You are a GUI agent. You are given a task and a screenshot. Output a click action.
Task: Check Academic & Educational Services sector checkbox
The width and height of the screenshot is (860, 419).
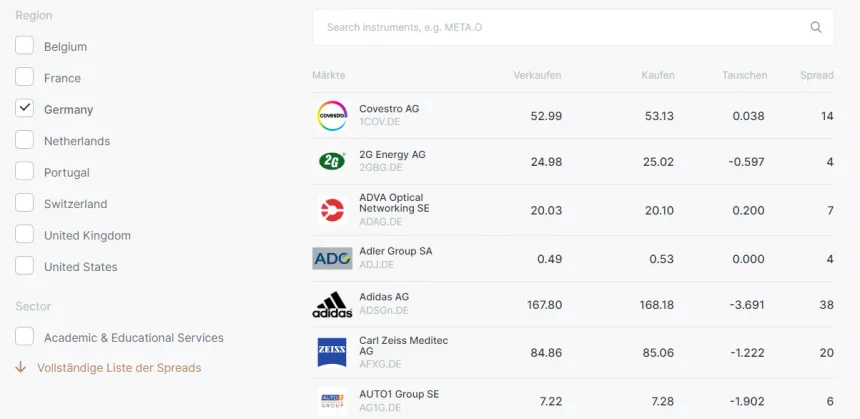pyautogui.click(x=24, y=337)
